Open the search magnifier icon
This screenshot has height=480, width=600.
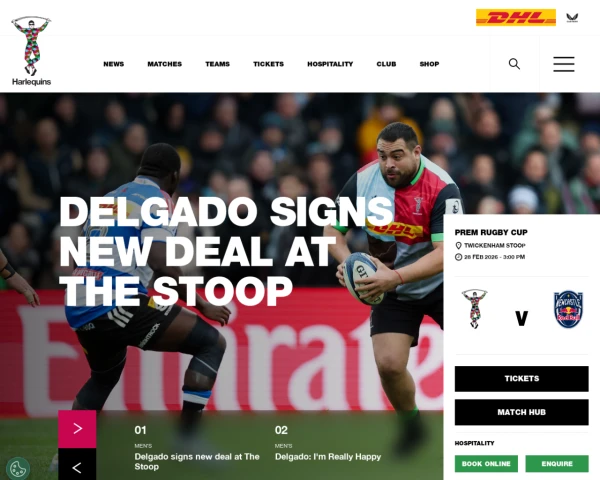click(514, 64)
